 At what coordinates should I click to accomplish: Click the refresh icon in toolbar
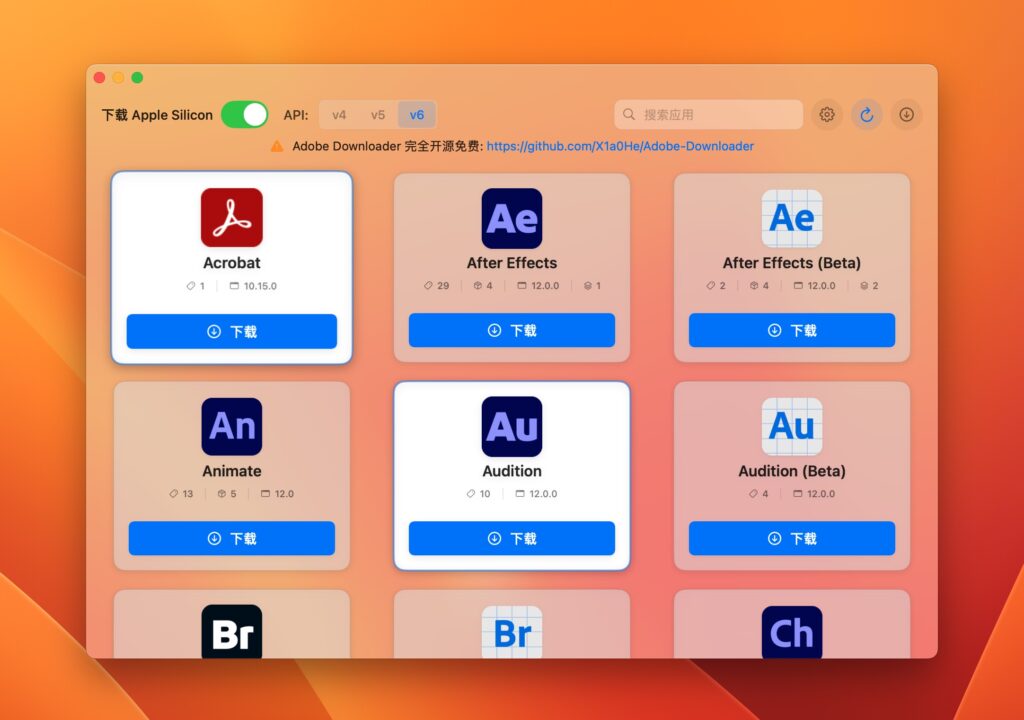pos(866,114)
